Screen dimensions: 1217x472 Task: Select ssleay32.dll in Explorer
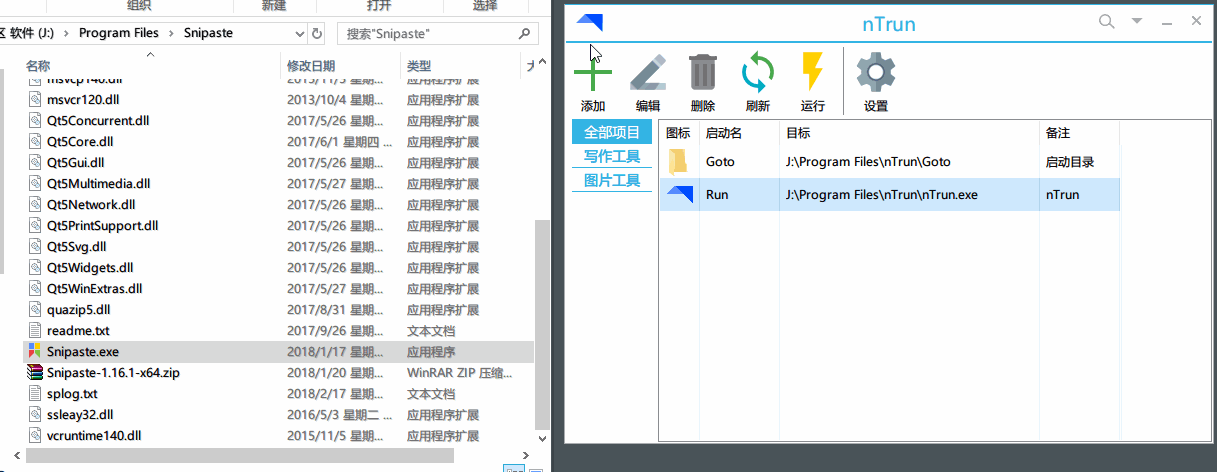[80, 415]
